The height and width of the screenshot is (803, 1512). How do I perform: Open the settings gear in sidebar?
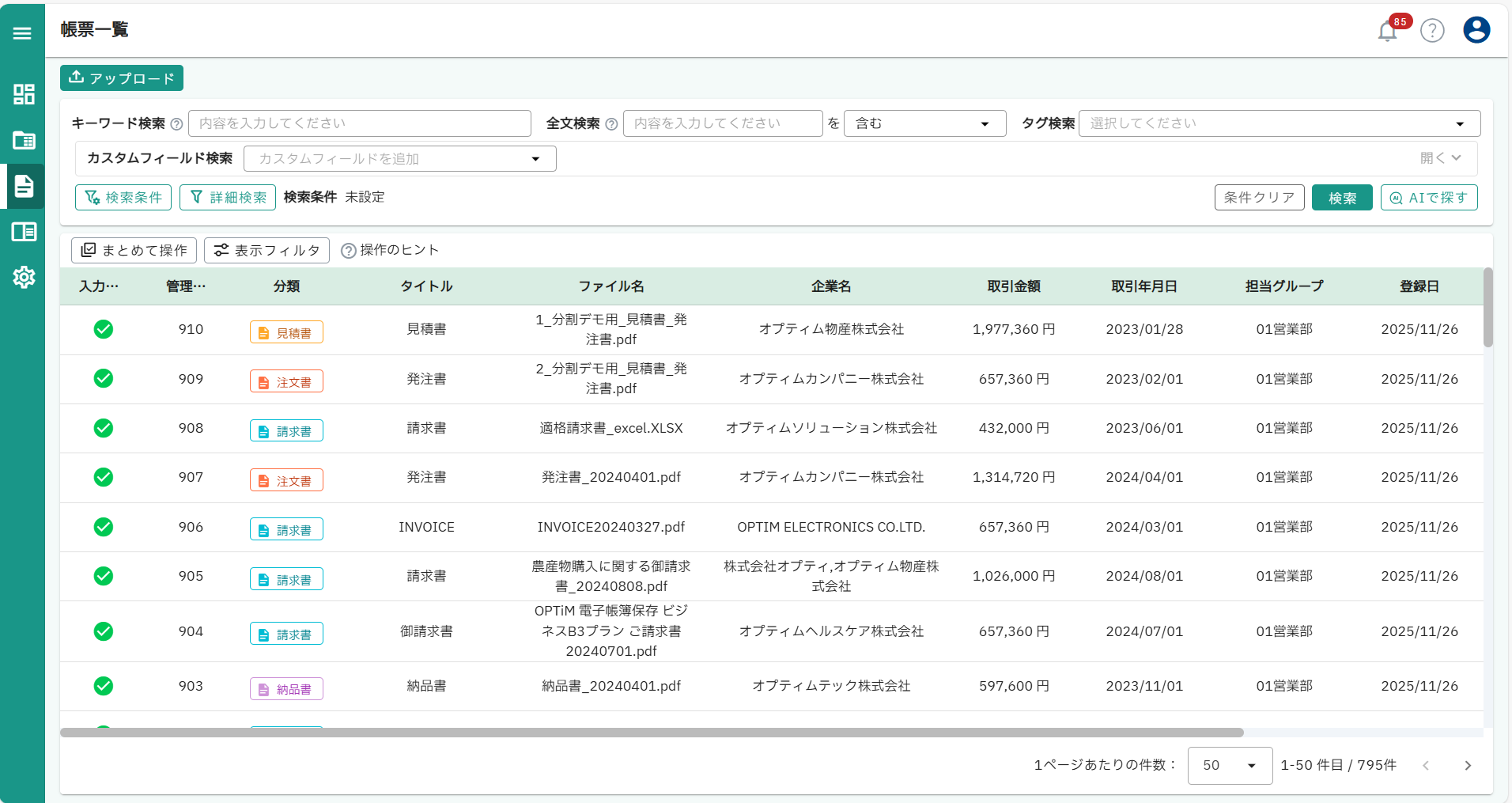(24, 277)
